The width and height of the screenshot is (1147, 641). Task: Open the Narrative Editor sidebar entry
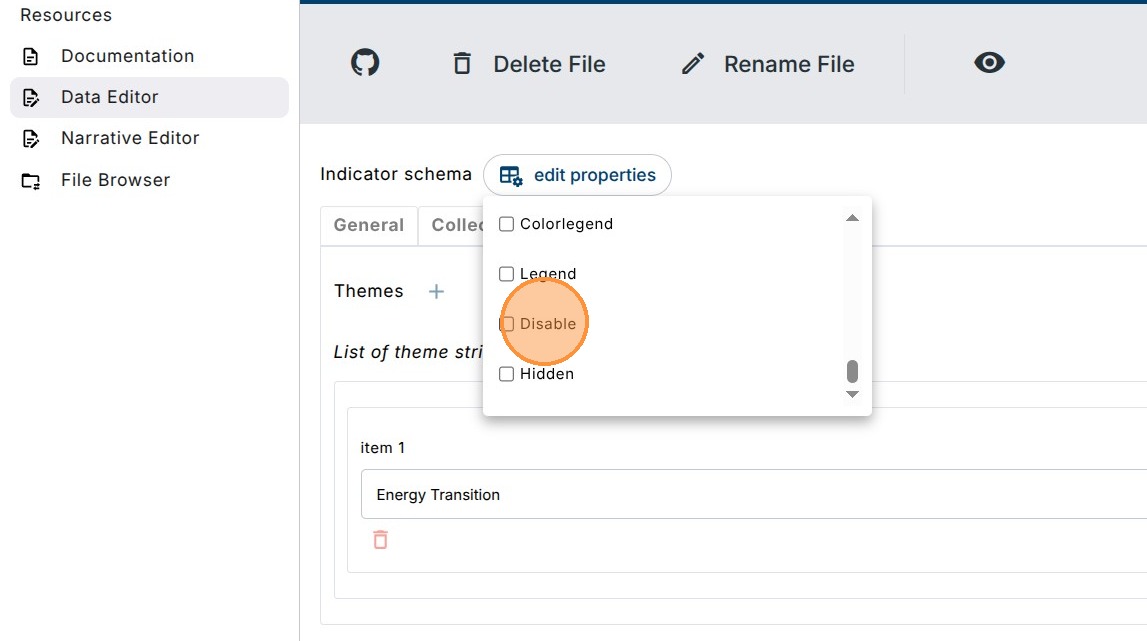click(x=130, y=138)
